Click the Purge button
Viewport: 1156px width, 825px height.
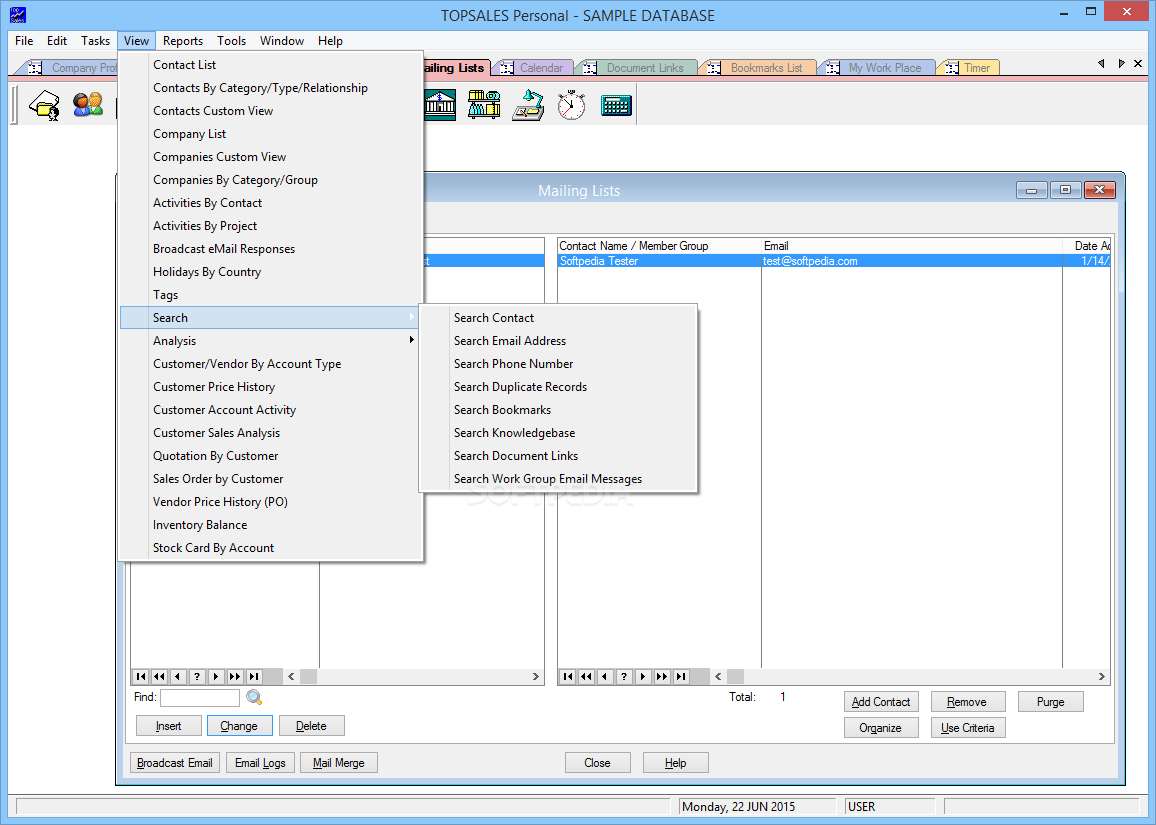pyautogui.click(x=1051, y=702)
